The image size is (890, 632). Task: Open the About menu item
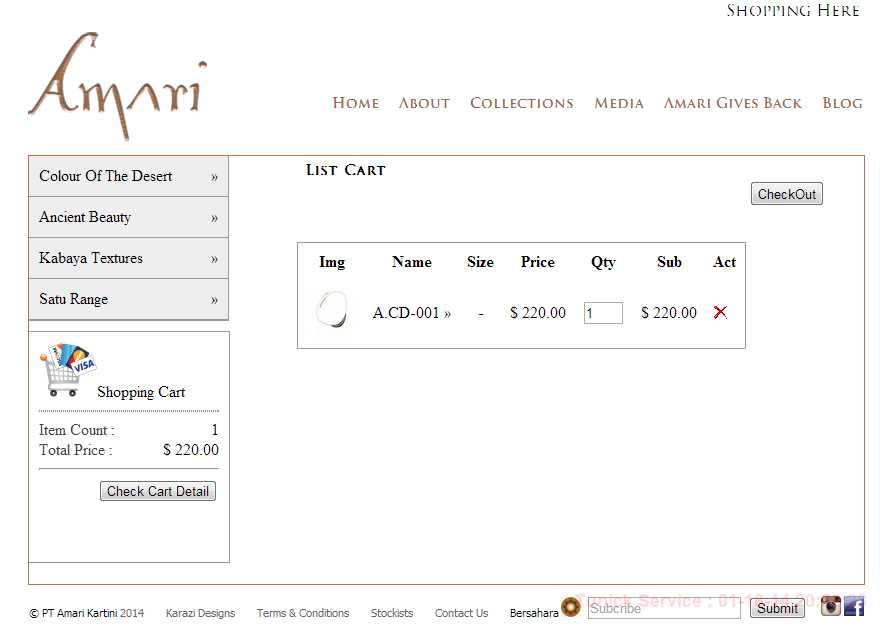(424, 103)
